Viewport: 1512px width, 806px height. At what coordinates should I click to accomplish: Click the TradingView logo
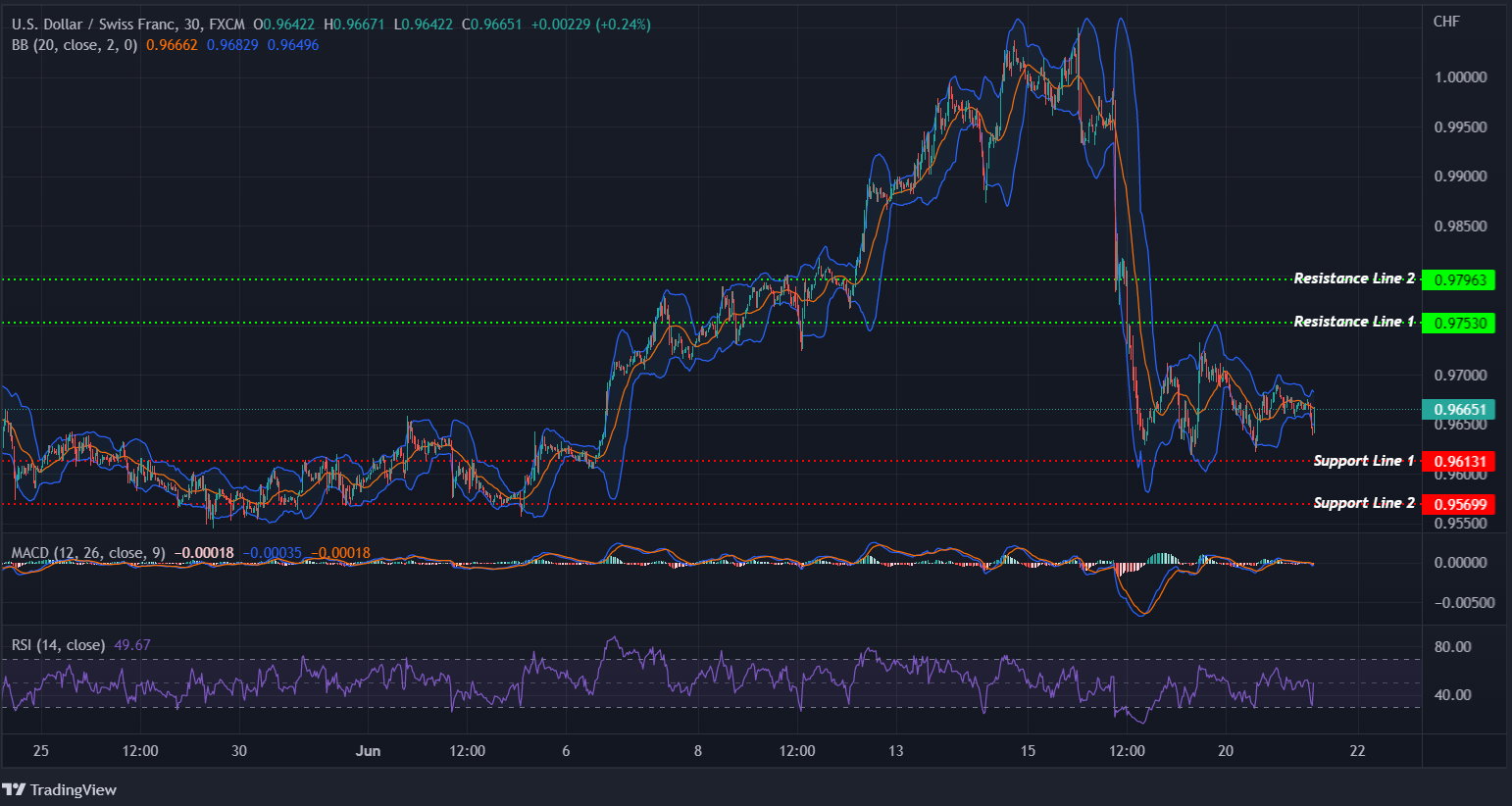[x=61, y=789]
